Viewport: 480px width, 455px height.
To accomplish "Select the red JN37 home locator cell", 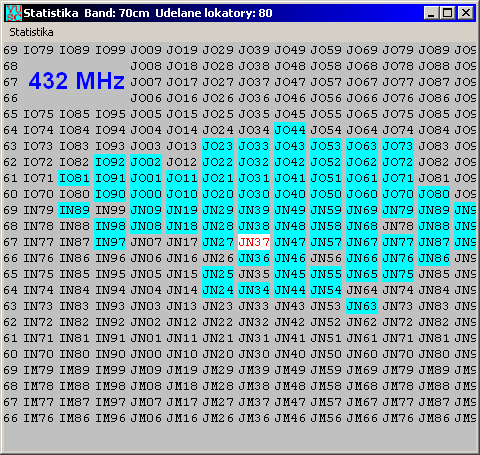I will 254,242.
